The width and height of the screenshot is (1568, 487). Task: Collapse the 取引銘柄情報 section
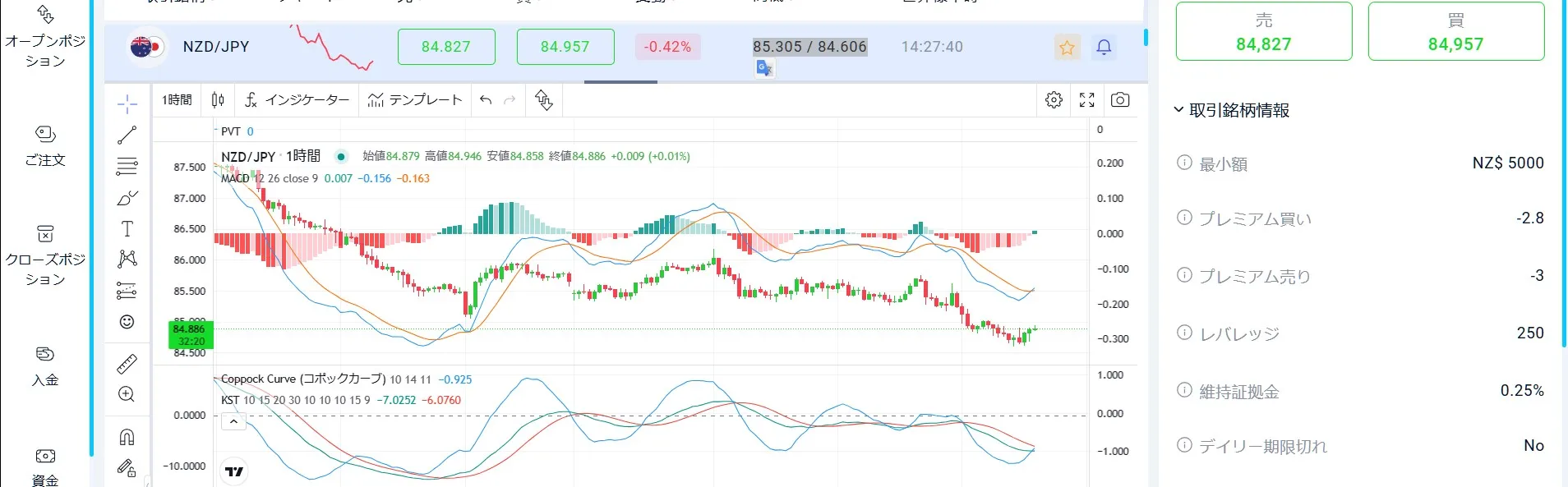tap(1178, 110)
